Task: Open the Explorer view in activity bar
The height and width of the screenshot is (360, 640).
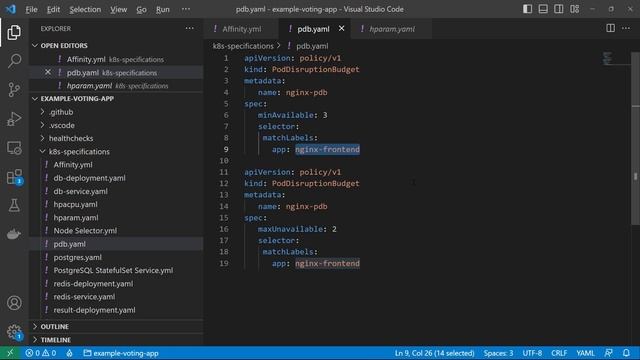Action: coord(14,32)
